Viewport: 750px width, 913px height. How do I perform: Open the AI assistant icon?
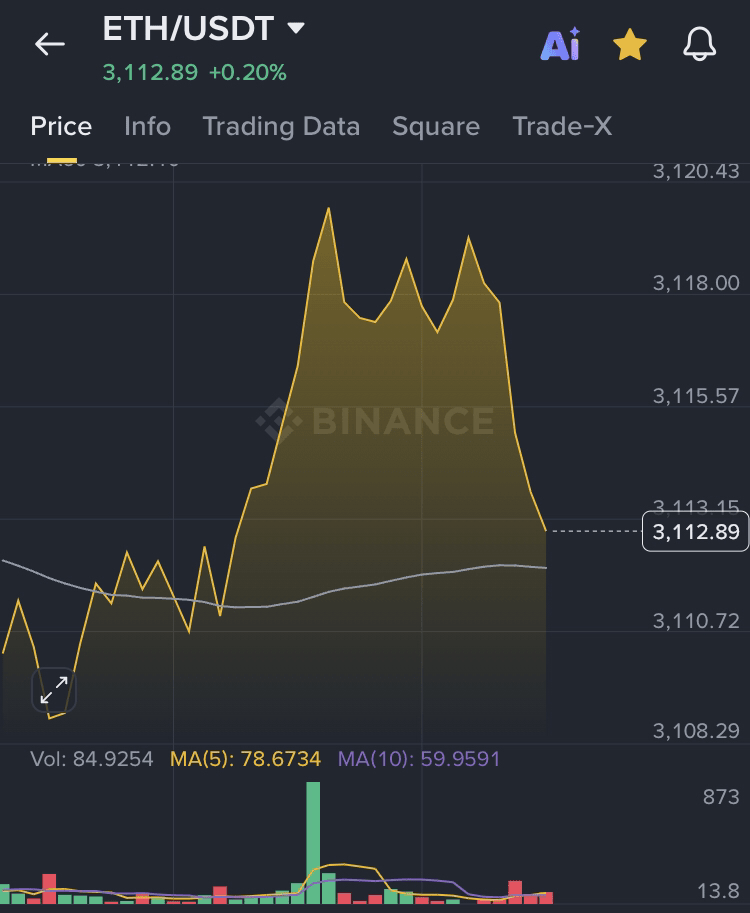click(560, 44)
